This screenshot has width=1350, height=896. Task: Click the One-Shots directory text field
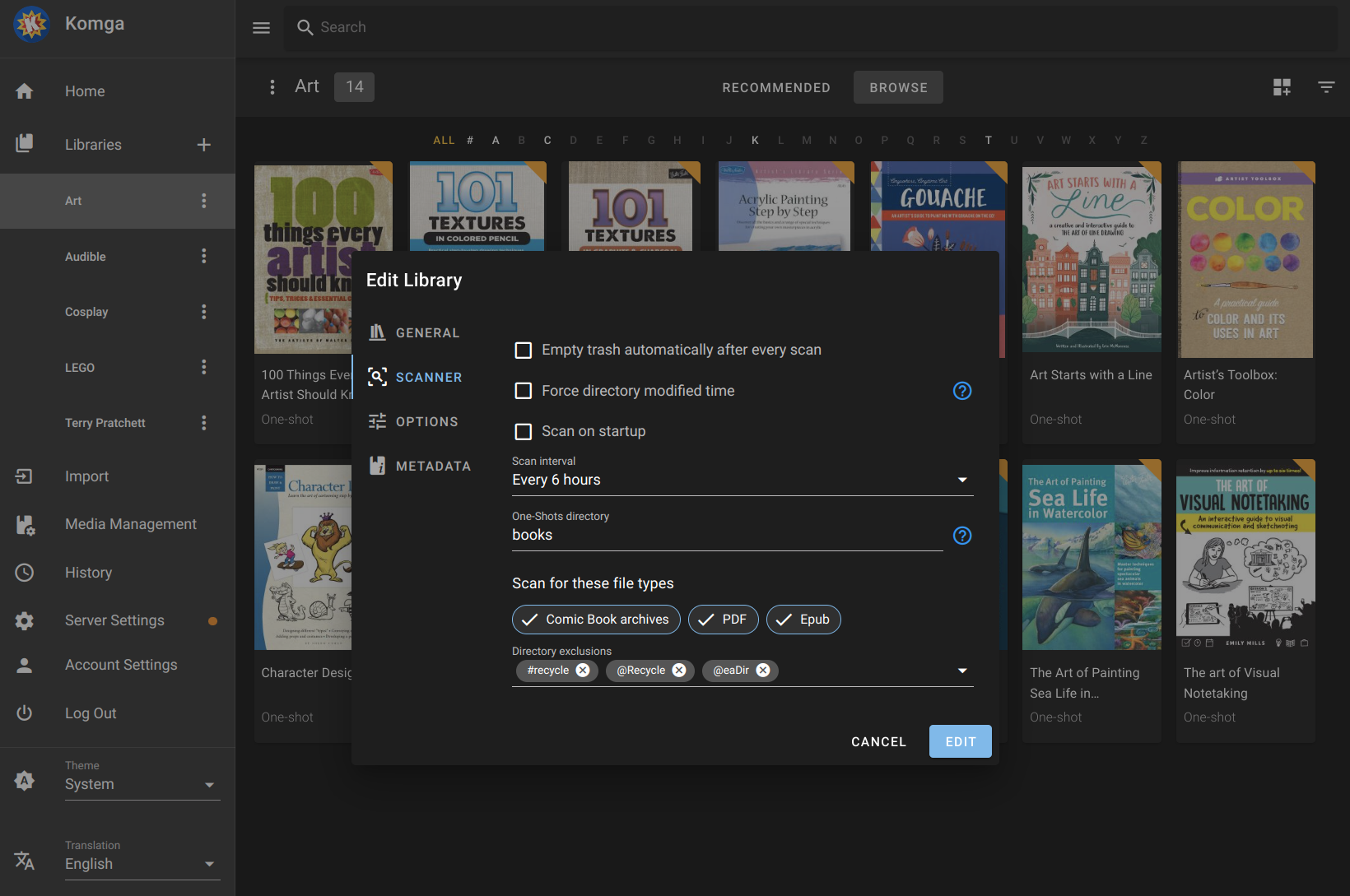(726, 535)
